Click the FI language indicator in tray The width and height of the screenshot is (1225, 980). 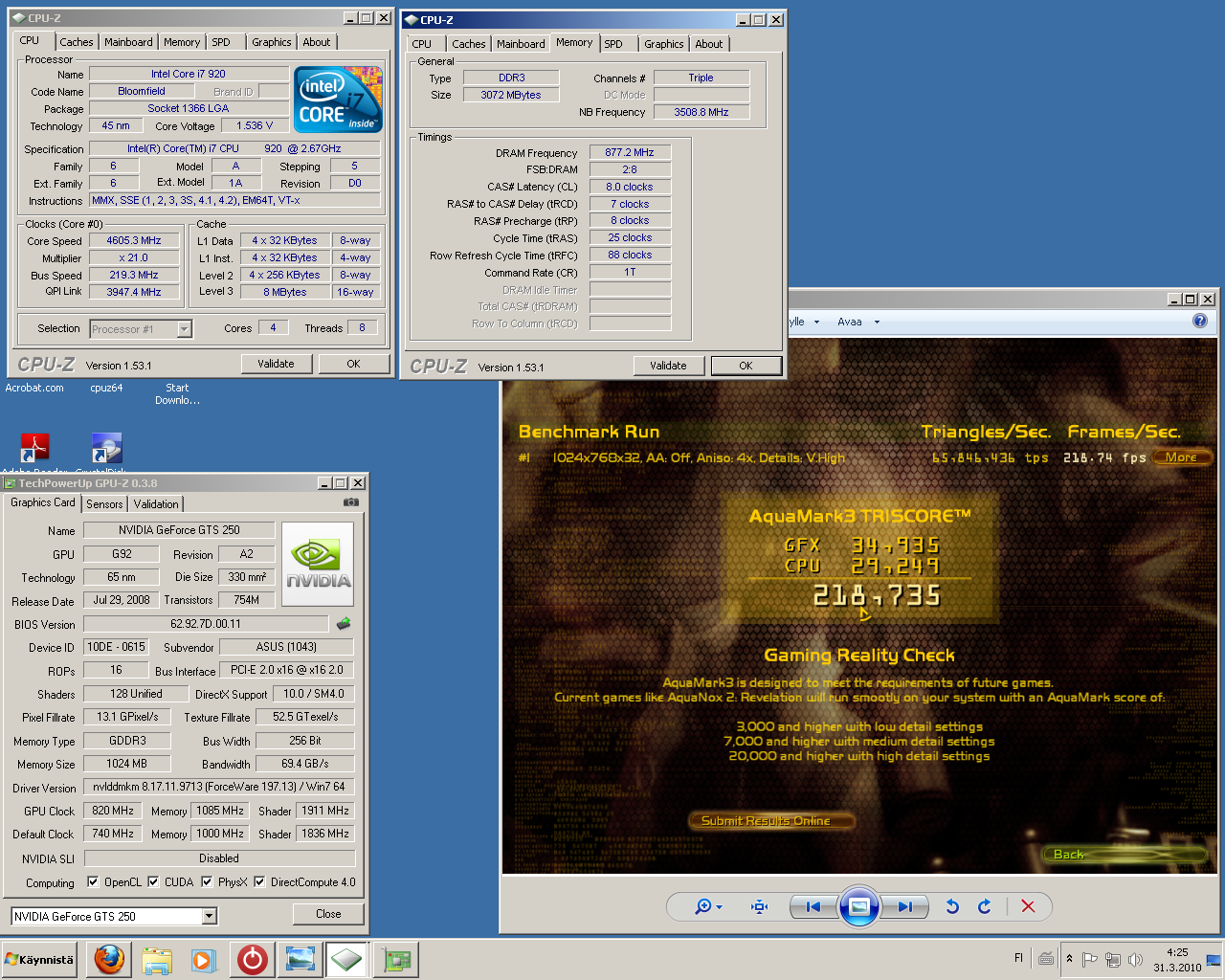(x=1018, y=958)
